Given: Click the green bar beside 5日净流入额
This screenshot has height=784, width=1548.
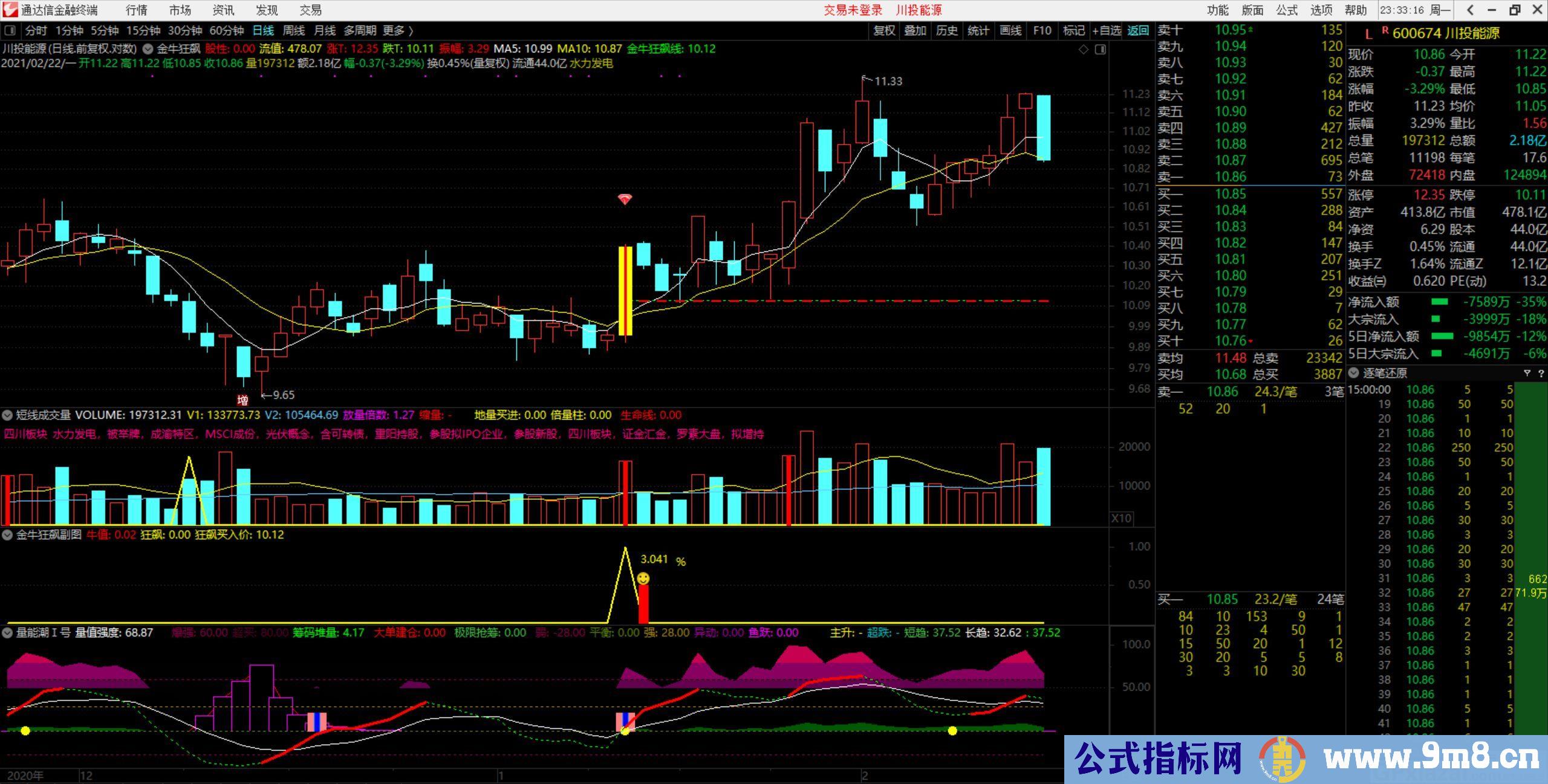Looking at the screenshot, I should coord(1442,336).
